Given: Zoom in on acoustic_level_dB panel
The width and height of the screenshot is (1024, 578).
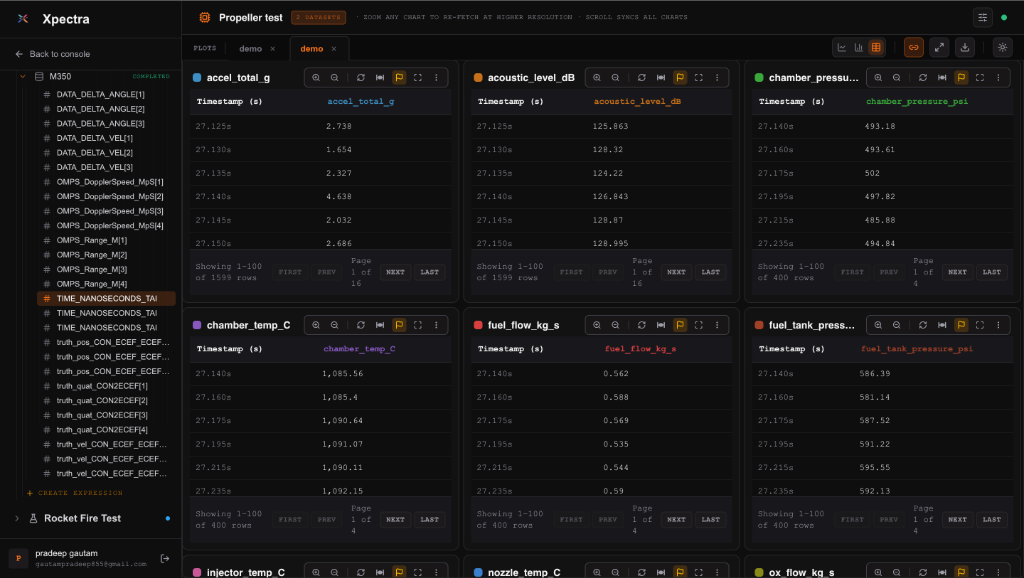Looking at the screenshot, I should tap(597, 78).
